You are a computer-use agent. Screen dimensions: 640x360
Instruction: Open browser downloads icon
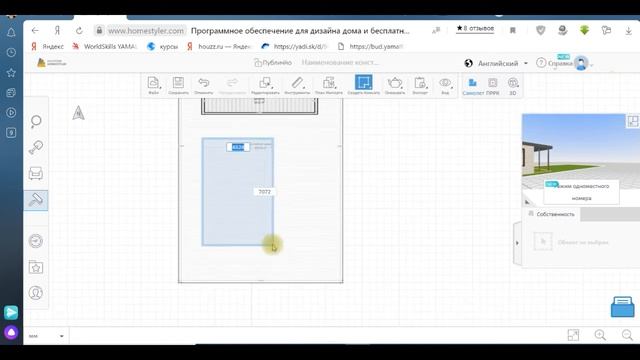(629, 31)
